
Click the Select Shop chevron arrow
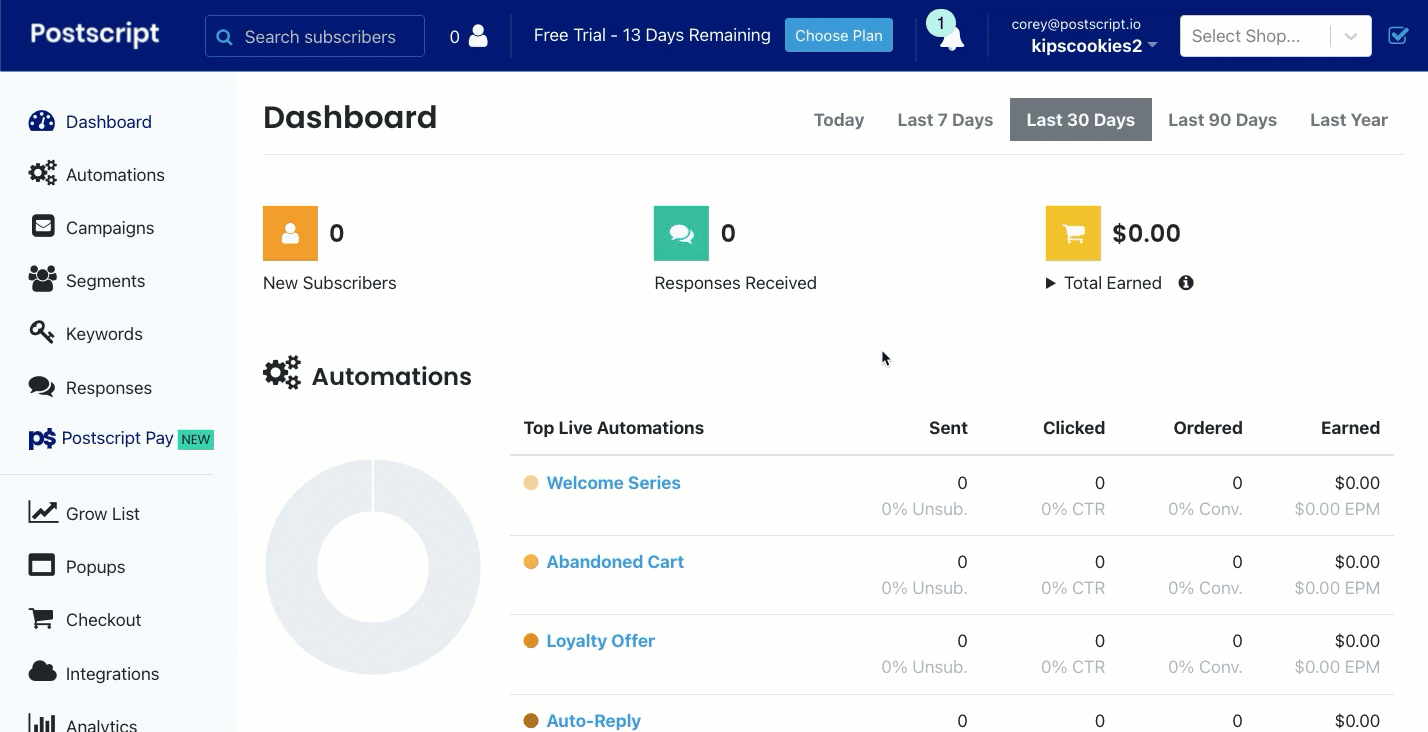tap(1351, 37)
